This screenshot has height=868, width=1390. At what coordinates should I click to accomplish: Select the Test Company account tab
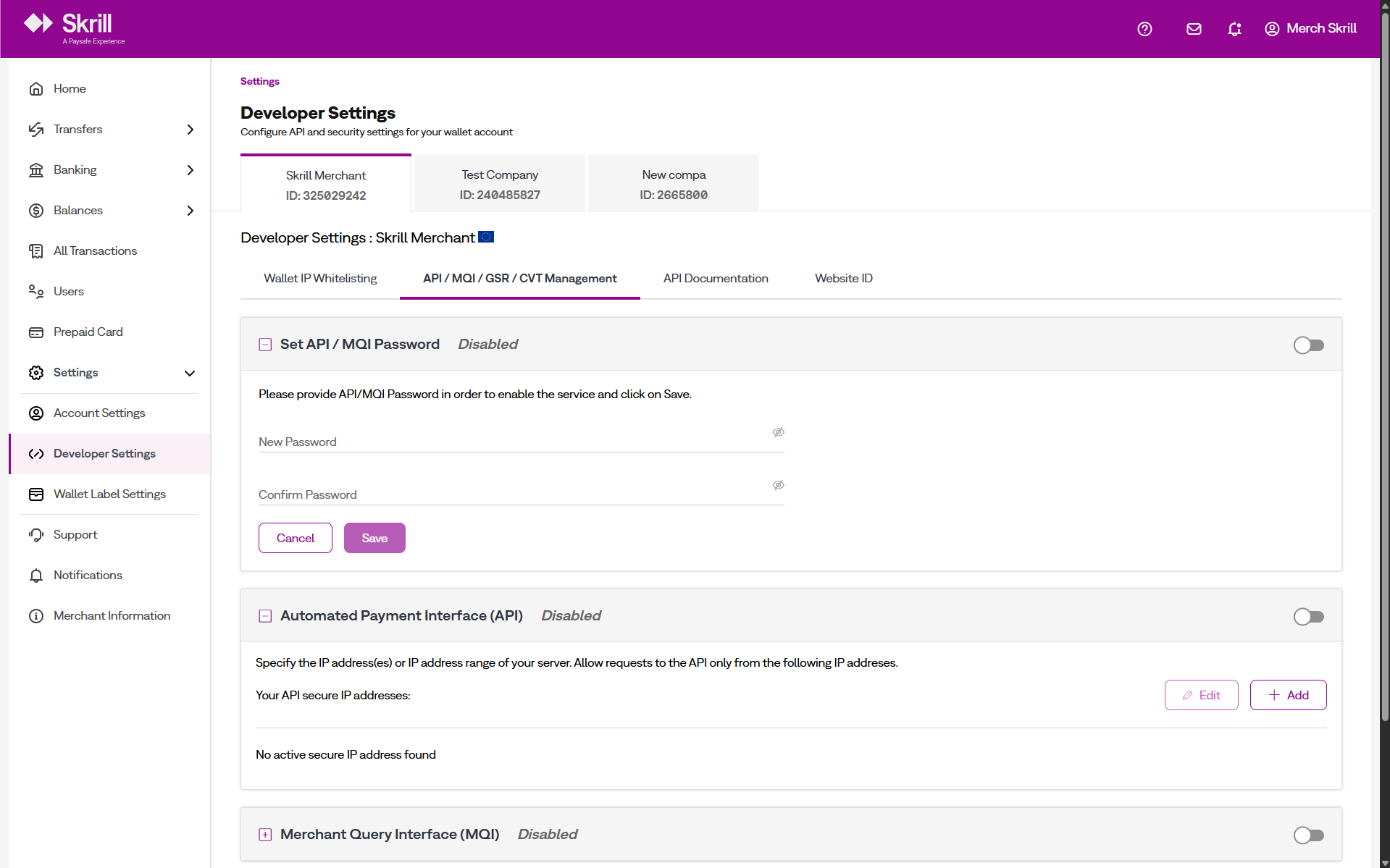point(500,184)
